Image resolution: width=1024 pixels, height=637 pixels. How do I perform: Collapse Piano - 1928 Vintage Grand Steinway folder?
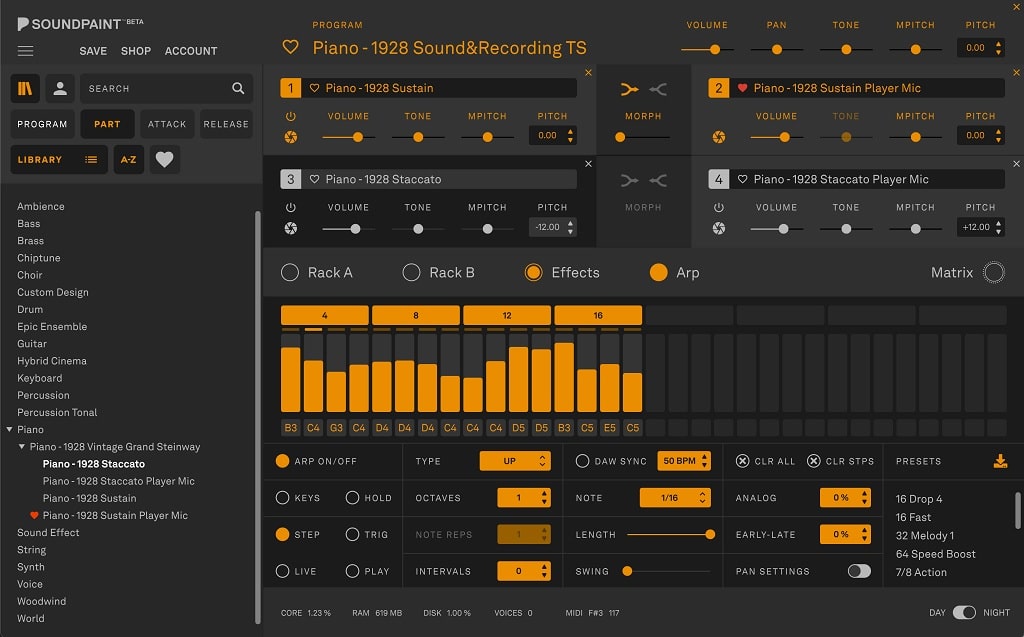[x=22, y=447]
